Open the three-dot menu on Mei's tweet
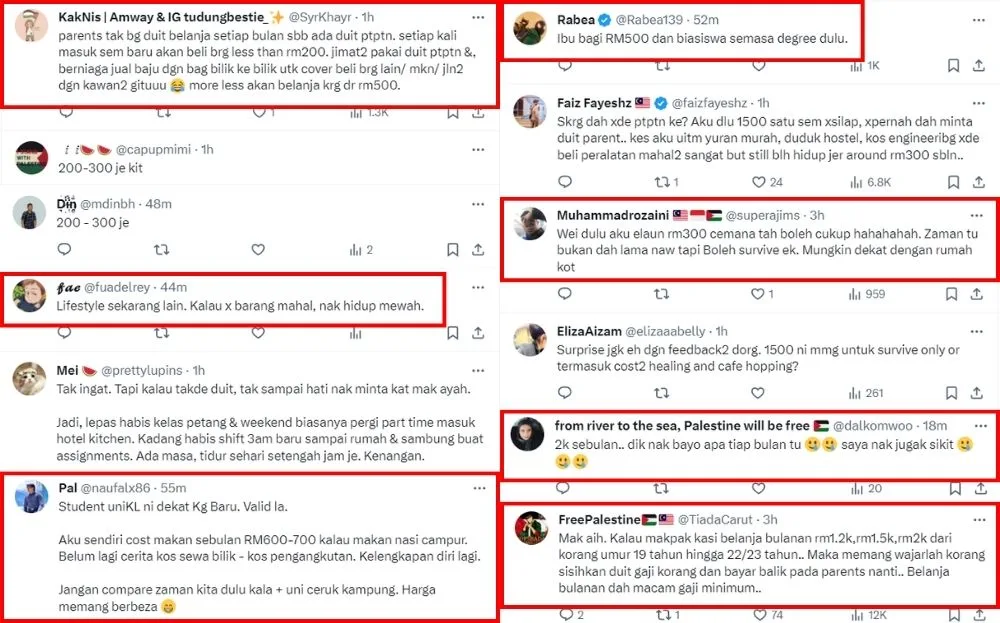 point(478,370)
